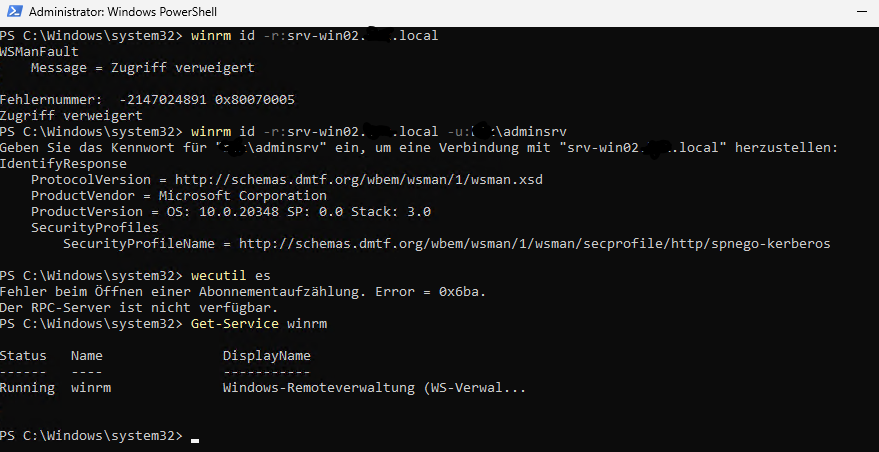This screenshot has height=452, width=879.
Task: Click the 'Running' status value
Action: [x=27, y=388]
